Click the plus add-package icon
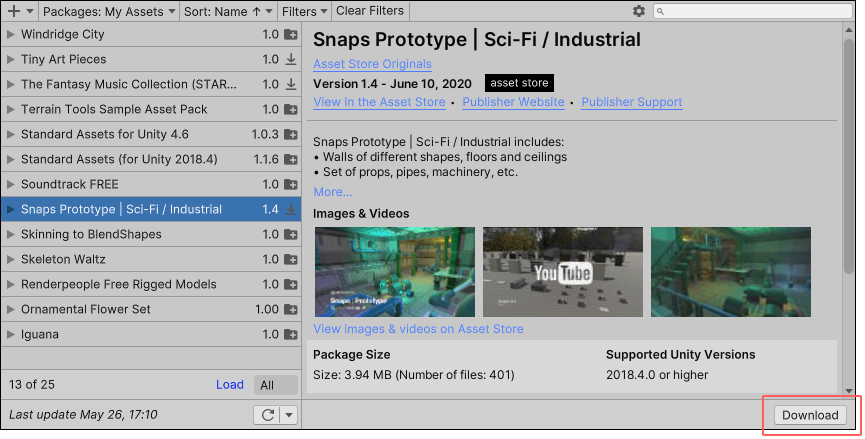This screenshot has width=865, height=439. pyautogui.click(x=14, y=11)
